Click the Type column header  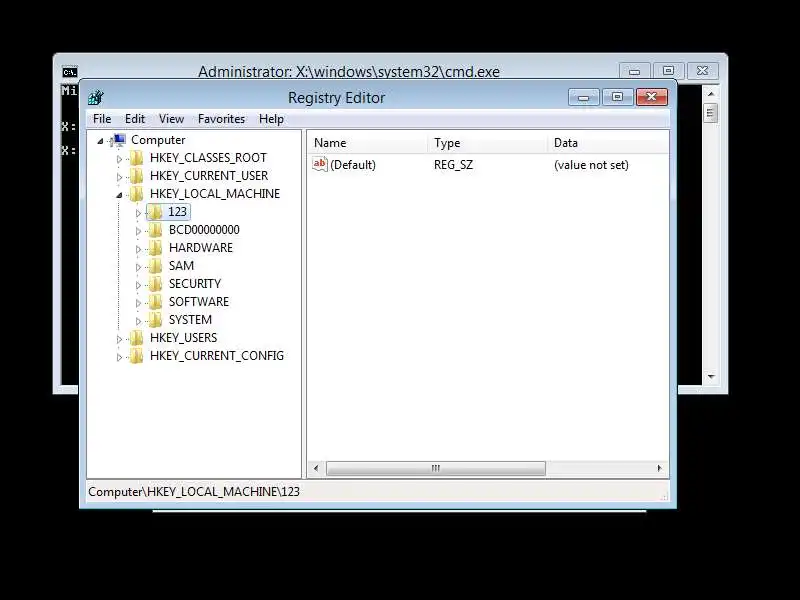(x=487, y=143)
